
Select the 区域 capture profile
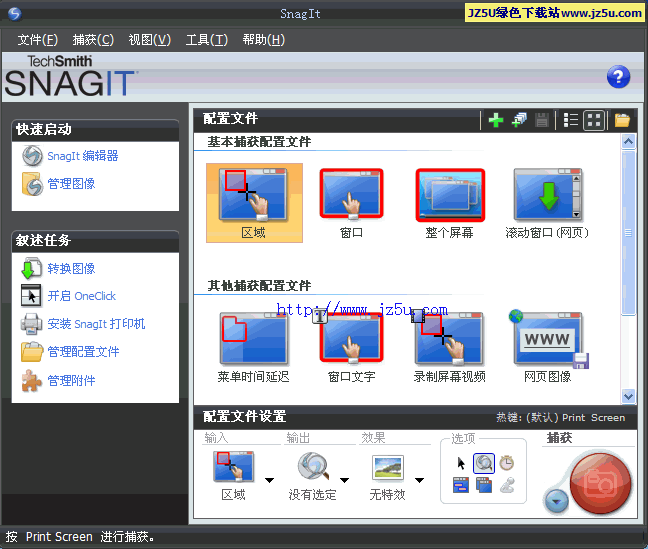(x=254, y=203)
